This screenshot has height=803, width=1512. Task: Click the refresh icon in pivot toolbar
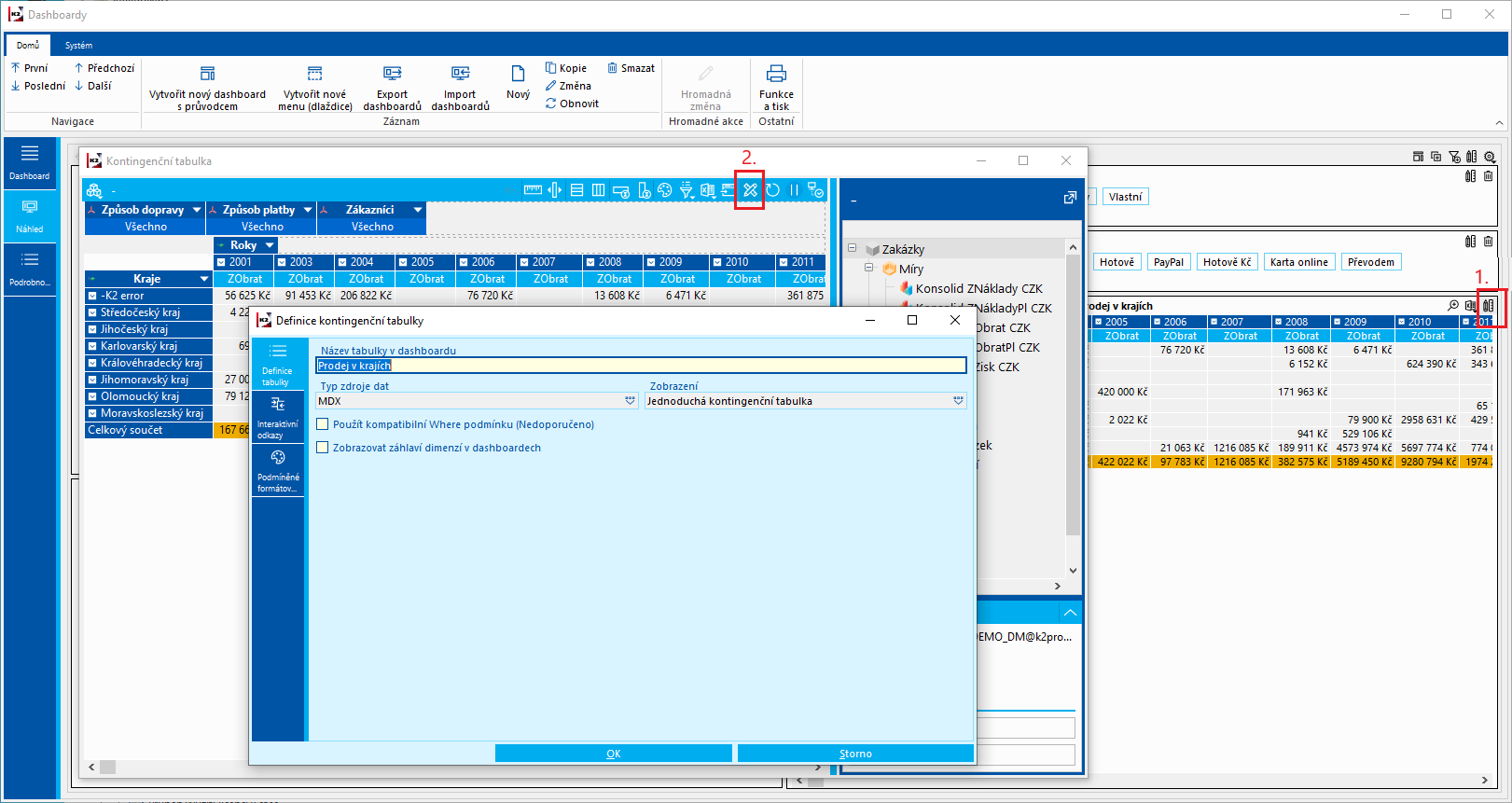[772, 190]
